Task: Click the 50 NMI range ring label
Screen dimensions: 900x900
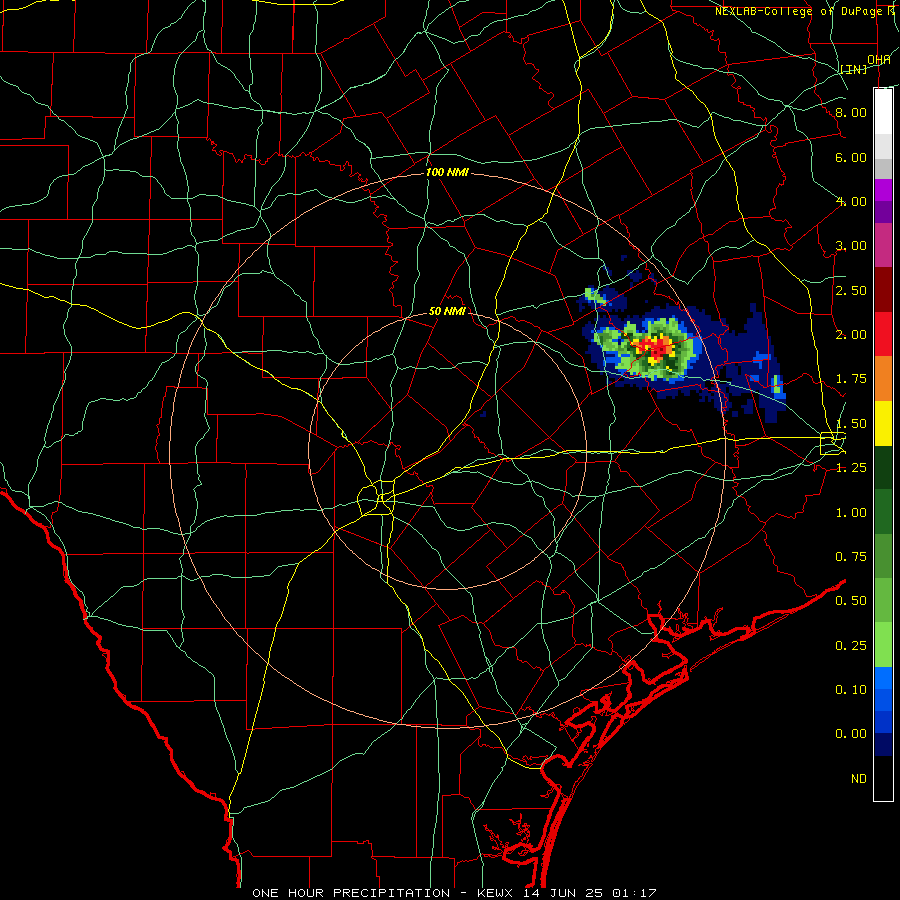Action: tap(447, 311)
